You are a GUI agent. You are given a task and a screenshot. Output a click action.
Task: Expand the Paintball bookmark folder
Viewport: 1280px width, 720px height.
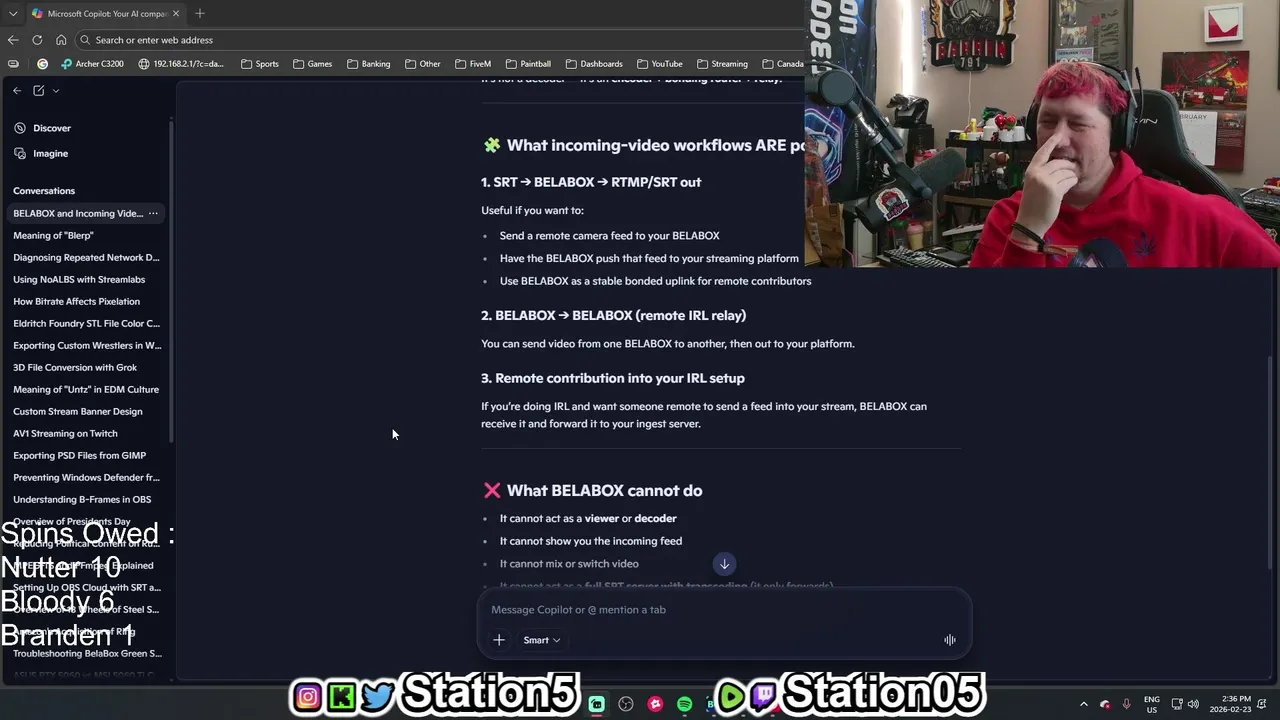528,64
